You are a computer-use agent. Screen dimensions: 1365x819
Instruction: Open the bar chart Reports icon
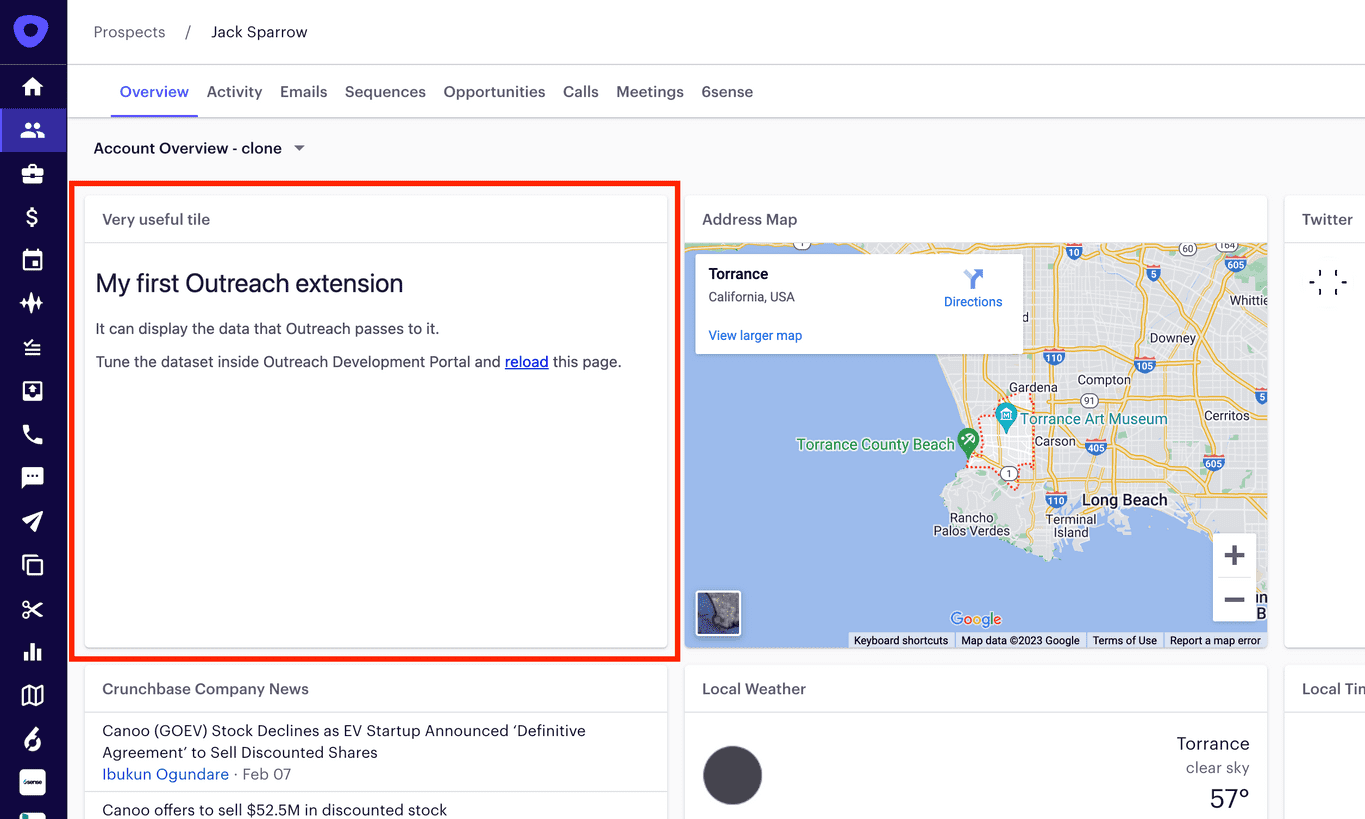tap(33, 652)
